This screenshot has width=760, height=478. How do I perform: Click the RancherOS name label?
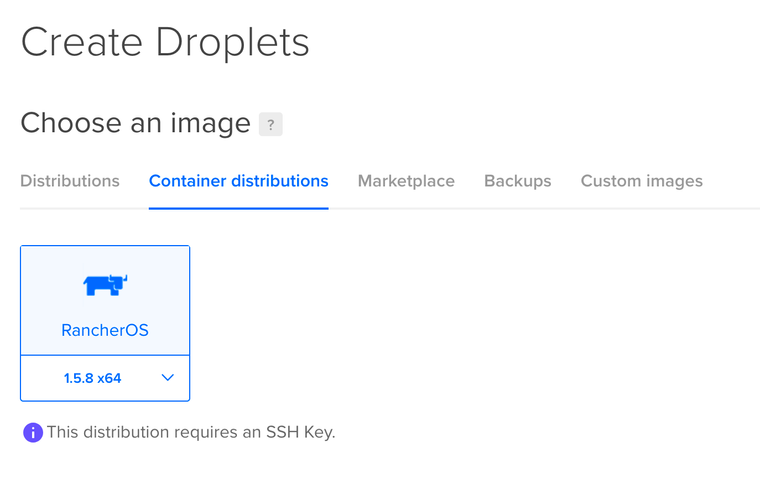tap(105, 330)
